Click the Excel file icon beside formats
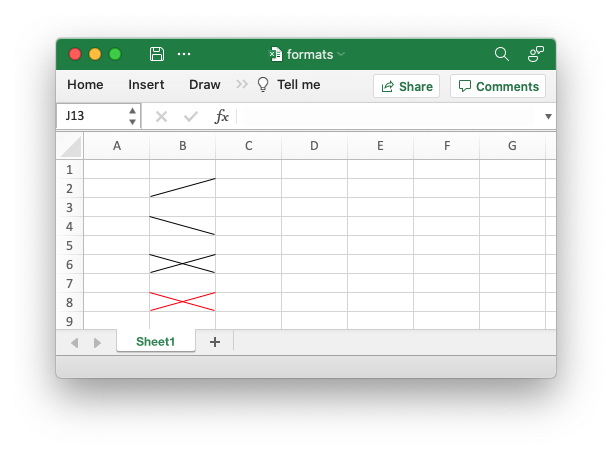The height and width of the screenshot is (452, 612). click(276, 54)
